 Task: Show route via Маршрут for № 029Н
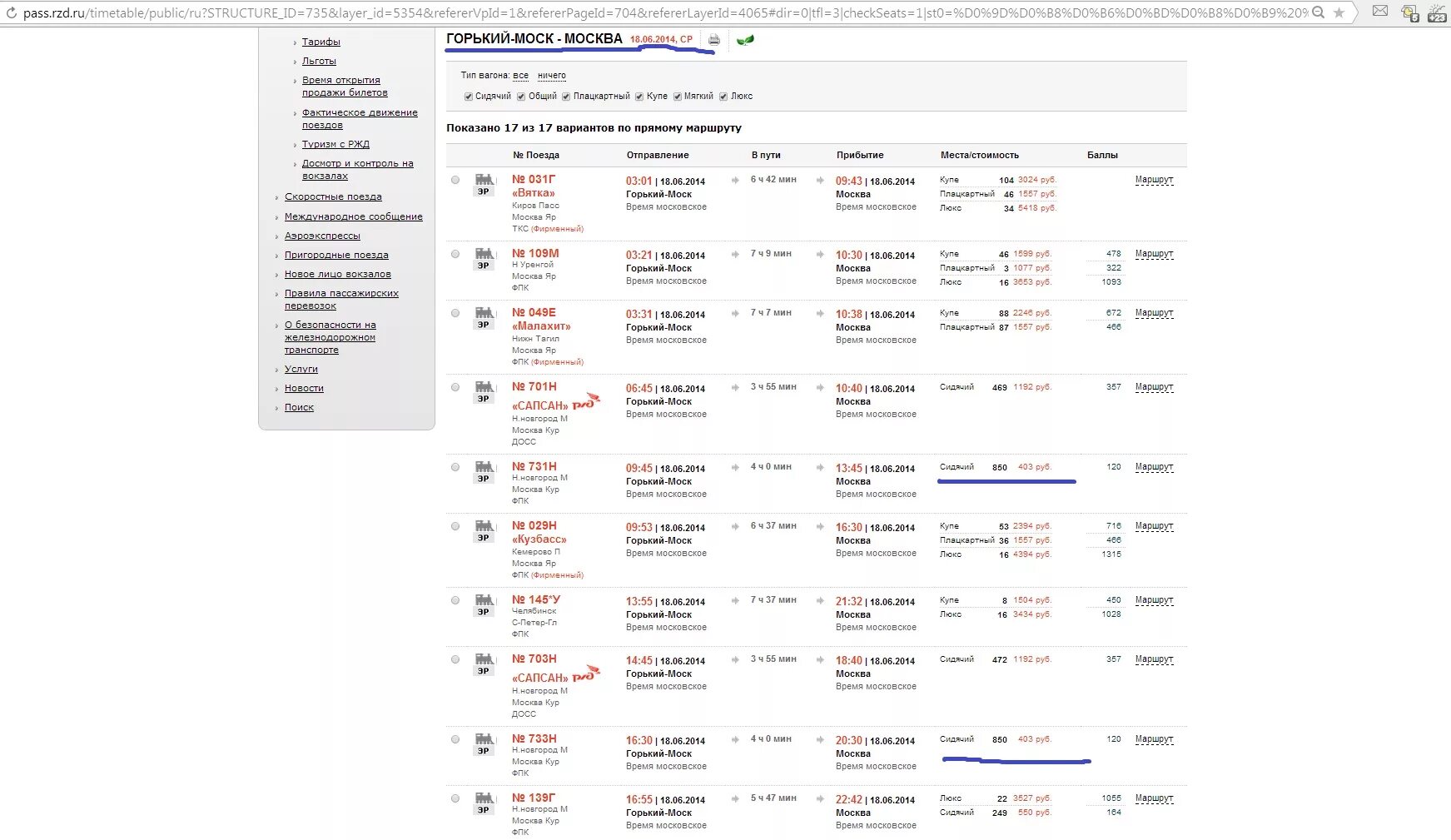(1154, 526)
